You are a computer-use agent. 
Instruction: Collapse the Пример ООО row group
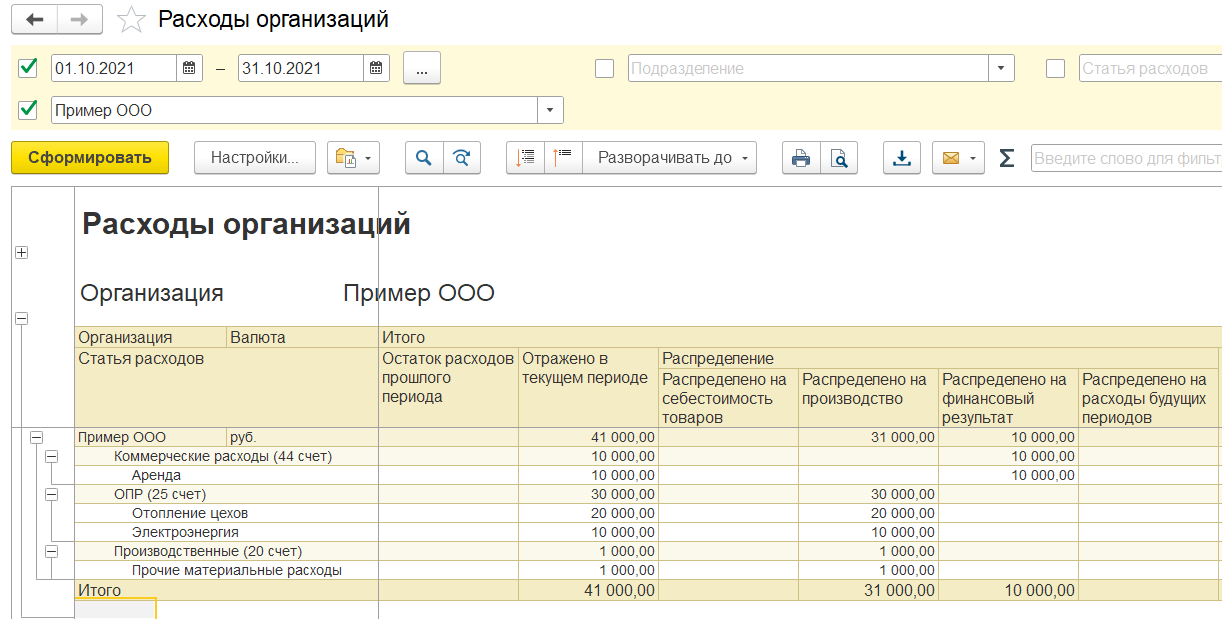37,437
